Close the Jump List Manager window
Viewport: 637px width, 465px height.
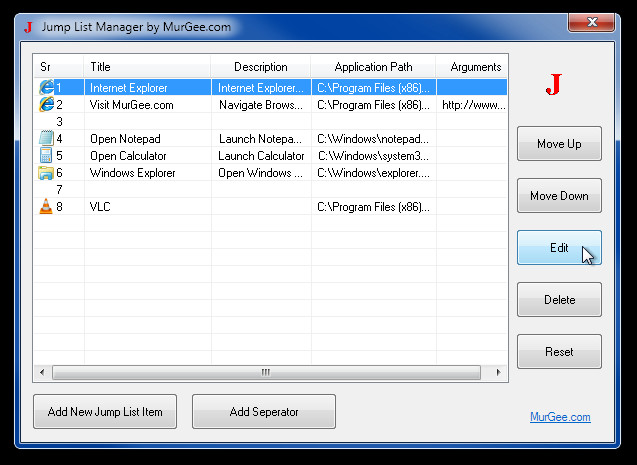pyautogui.click(x=591, y=22)
